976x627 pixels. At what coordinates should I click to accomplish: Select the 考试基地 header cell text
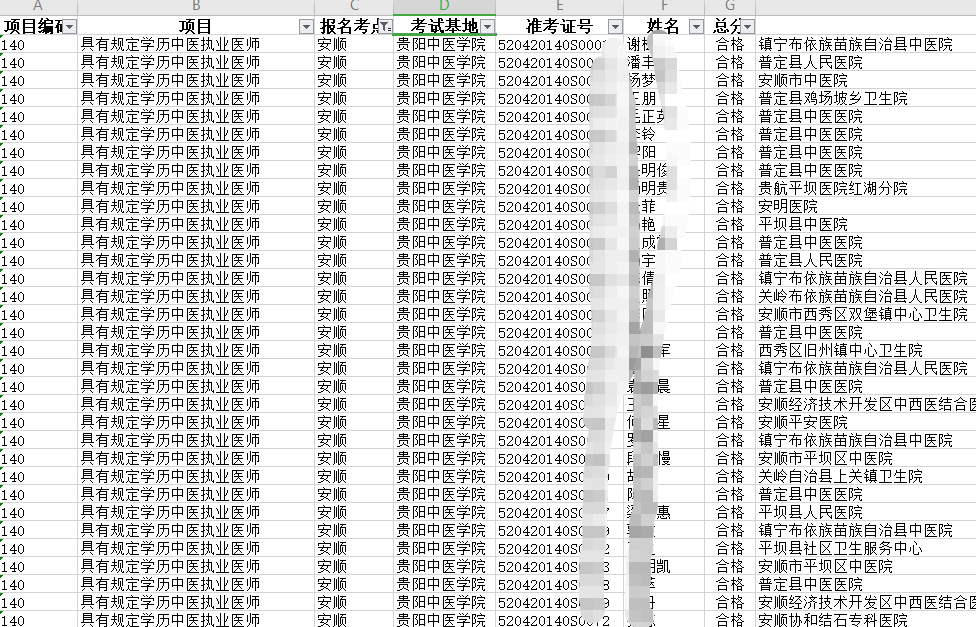tap(437, 26)
